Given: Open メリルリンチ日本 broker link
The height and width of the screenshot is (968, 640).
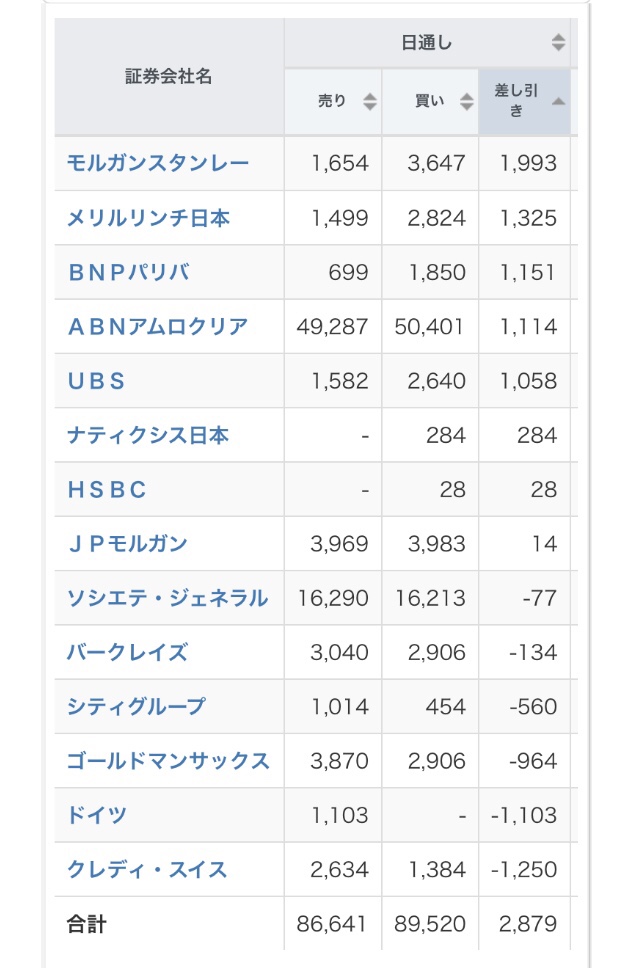Looking at the screenshot, I should coord(148,217).
